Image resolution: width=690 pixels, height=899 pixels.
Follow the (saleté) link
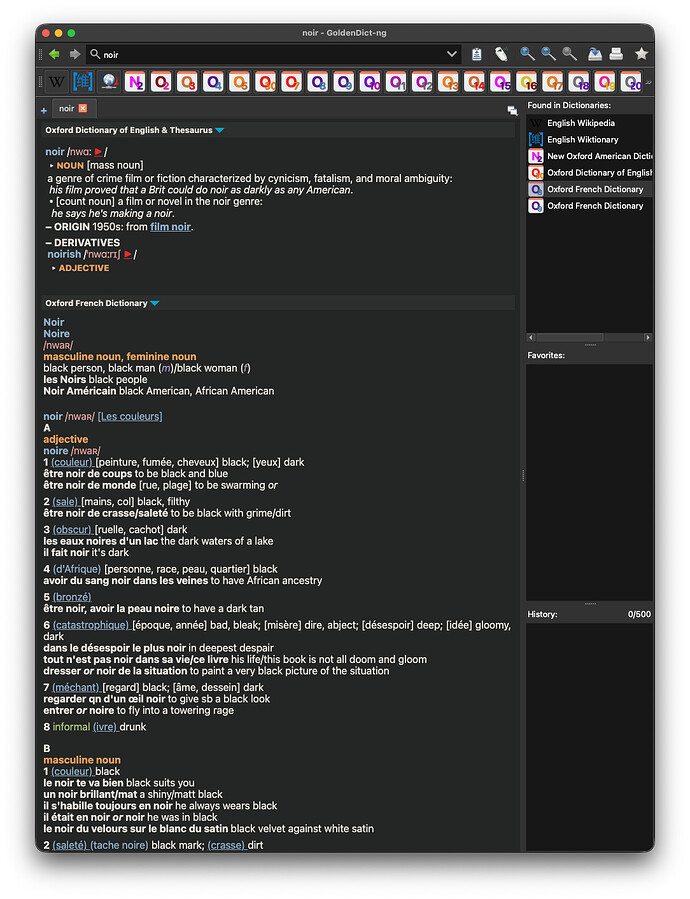coord(70,845)
